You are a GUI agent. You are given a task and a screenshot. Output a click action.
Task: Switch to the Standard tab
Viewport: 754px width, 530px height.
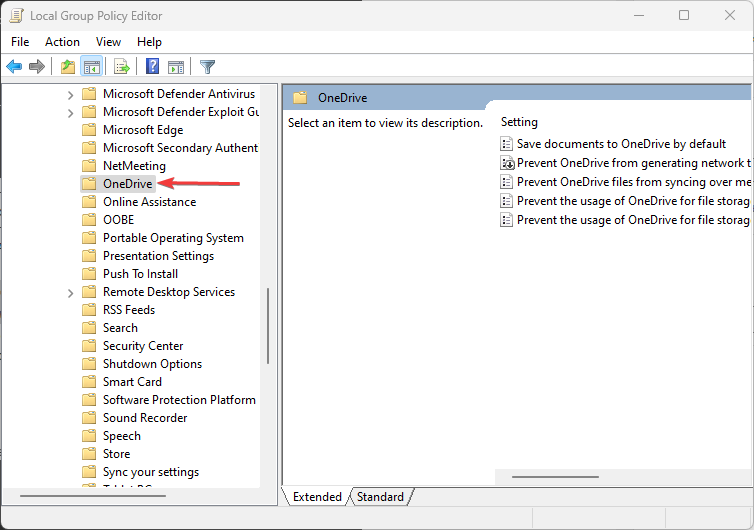(x=380, y=497)
